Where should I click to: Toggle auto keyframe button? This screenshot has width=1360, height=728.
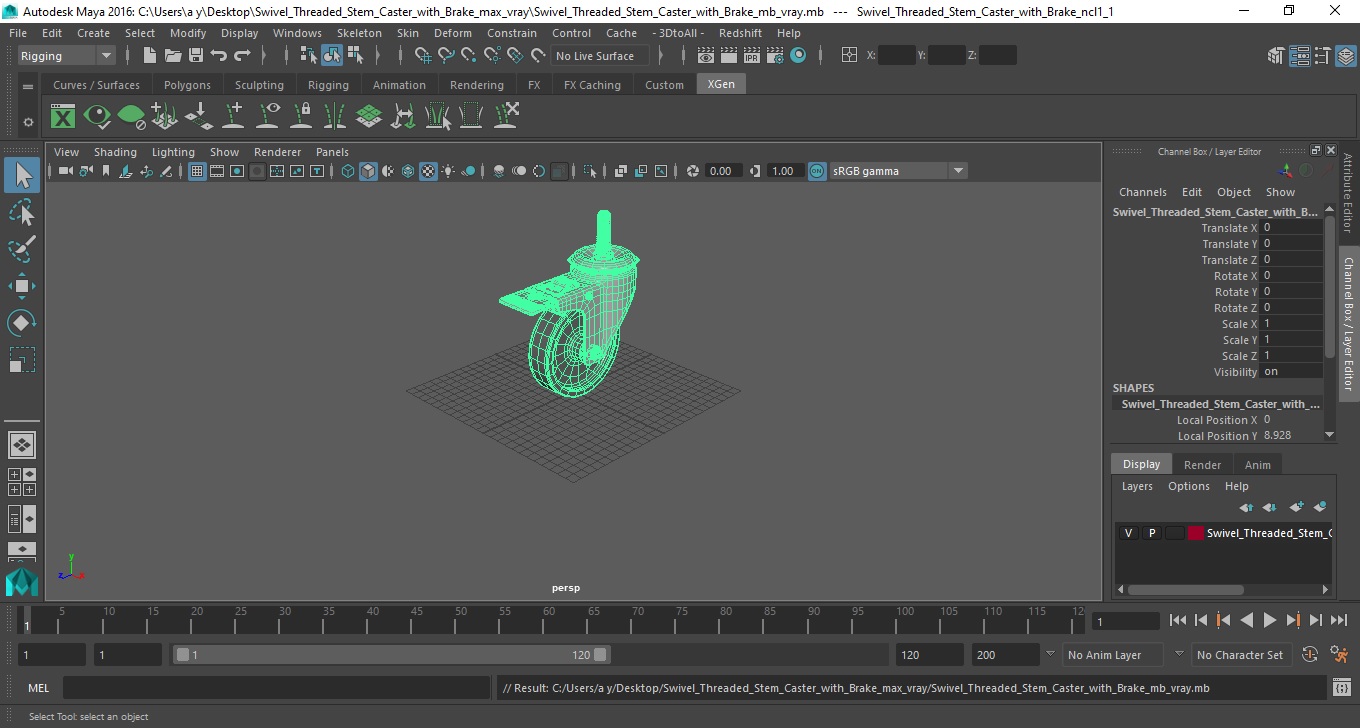click(x=1310, y=655)
